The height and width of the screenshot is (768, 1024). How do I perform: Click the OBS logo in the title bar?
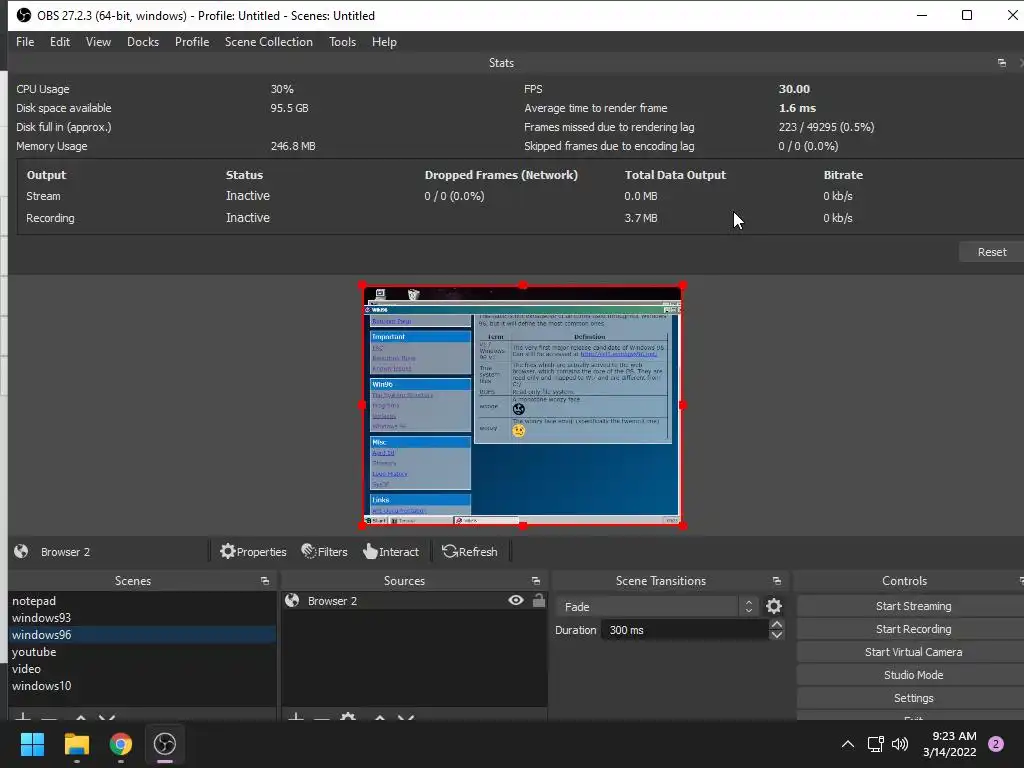(x=24, y=15)
